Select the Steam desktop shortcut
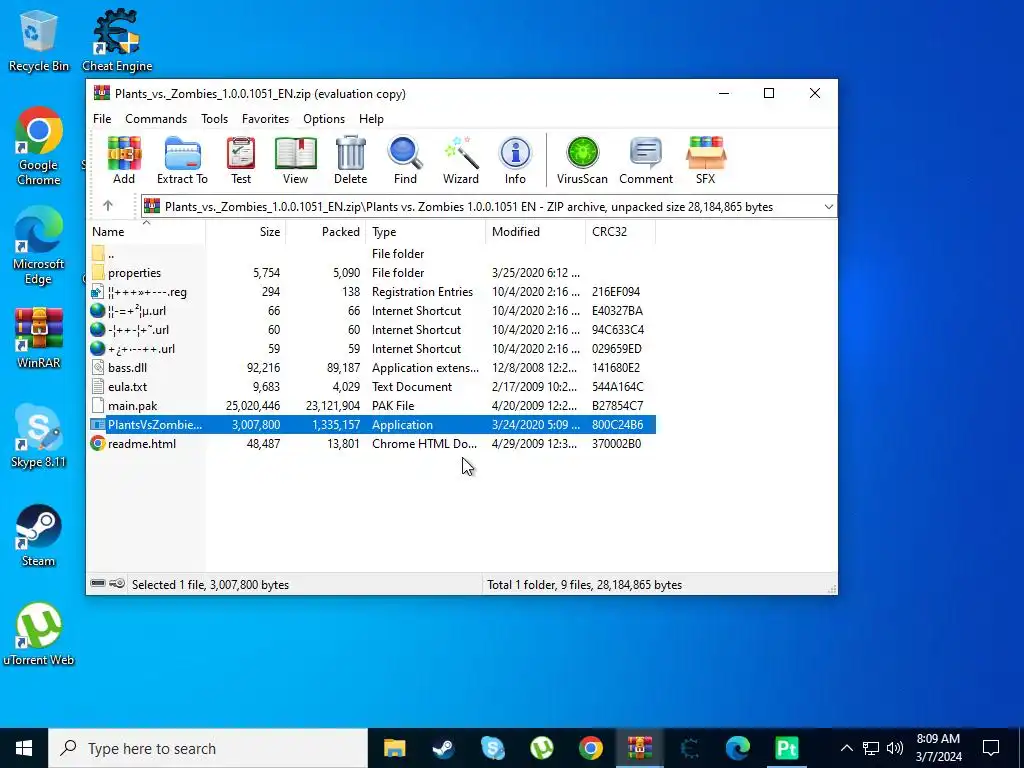Image resolution: width=1024 pixels, height=768 pixels. (x=38, y=536)
